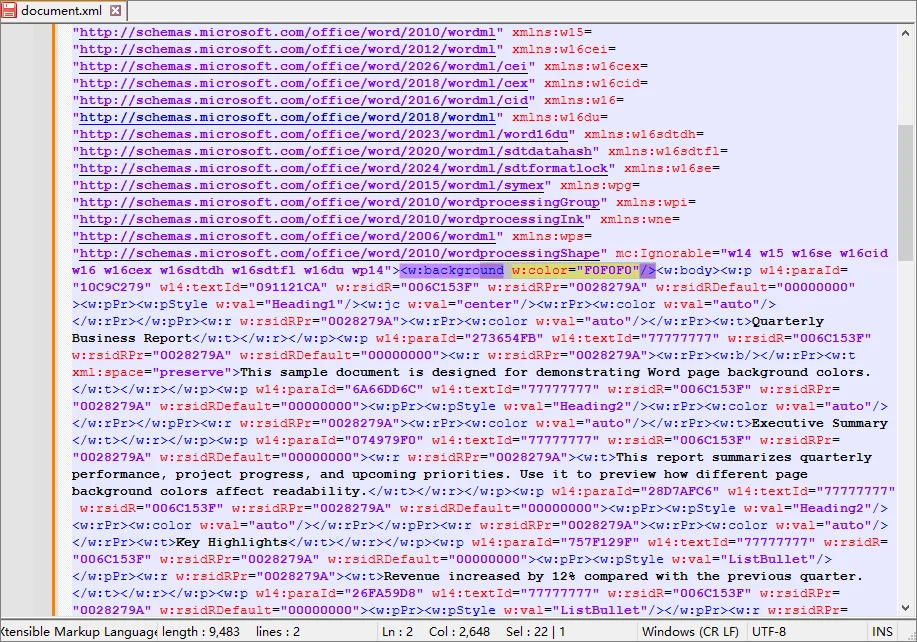Select the document.xml tab

click(x=63, y=11)
